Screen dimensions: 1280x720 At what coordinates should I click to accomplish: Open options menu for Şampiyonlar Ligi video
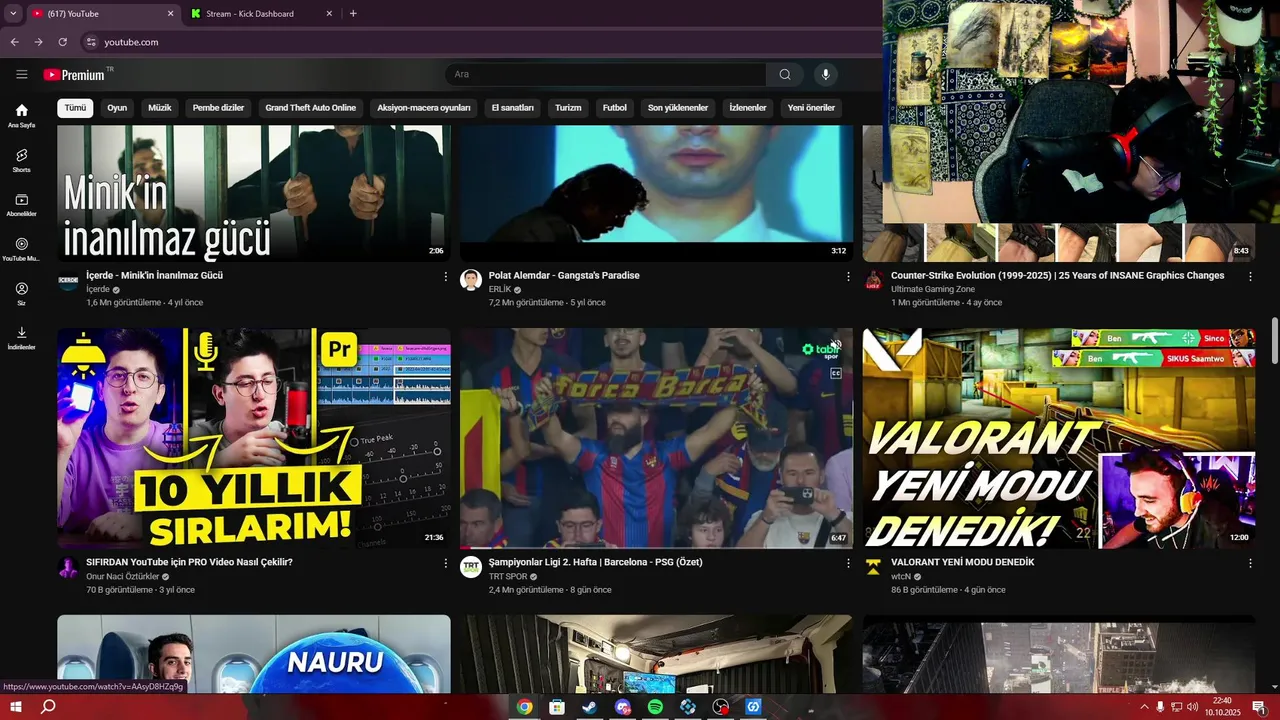pos(848,563)
